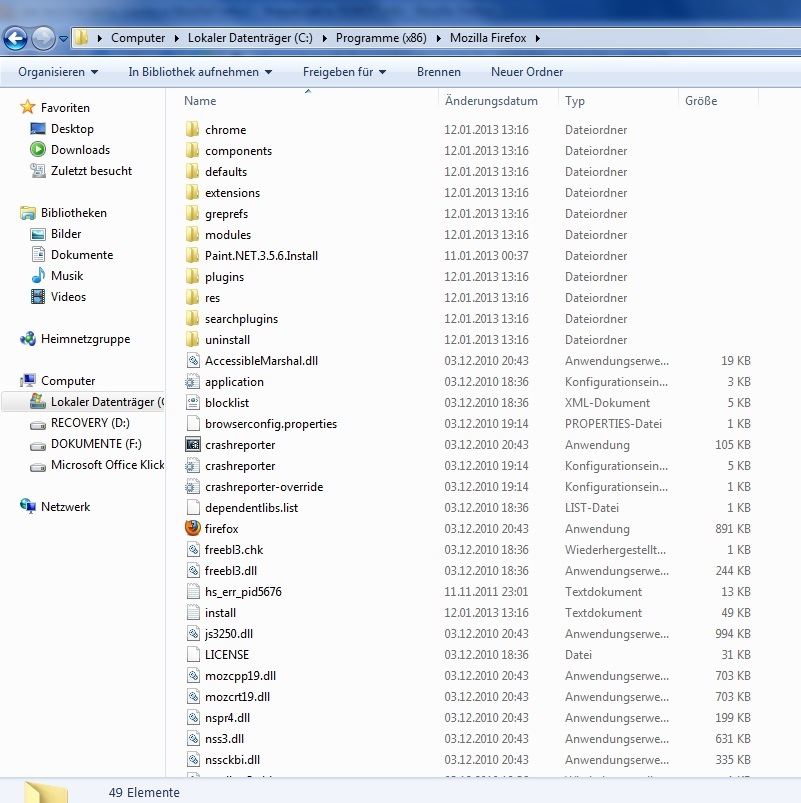
Task: Select the searchplugins folder
Action: [241, 319]
